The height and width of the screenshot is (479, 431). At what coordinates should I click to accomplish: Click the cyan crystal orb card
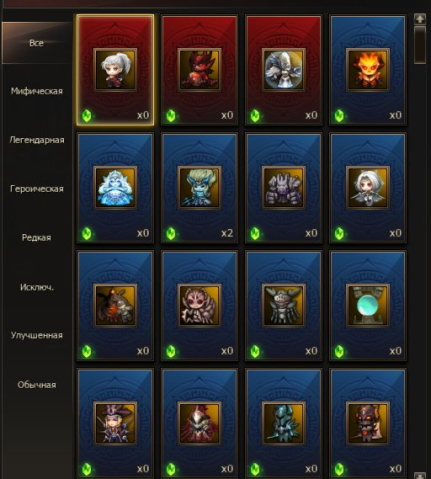(368, 306)
